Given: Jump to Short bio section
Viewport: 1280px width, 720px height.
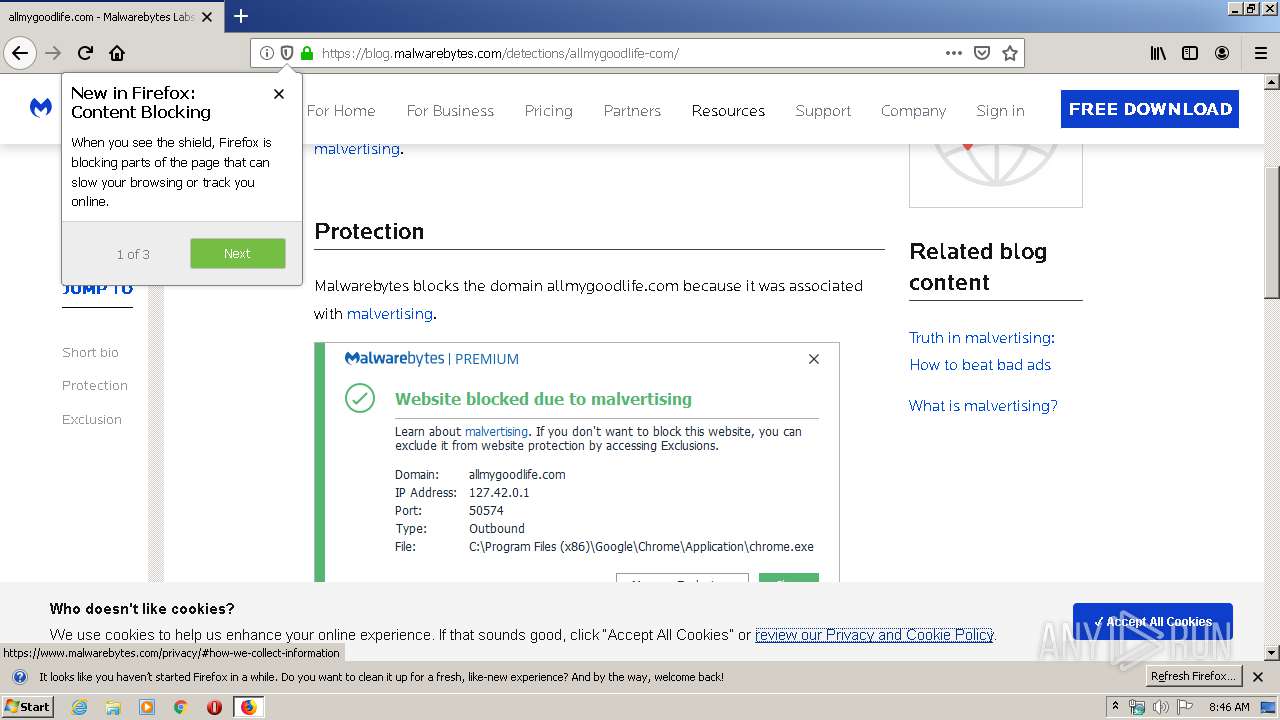Looking at the screenshot, I should 90,352.
